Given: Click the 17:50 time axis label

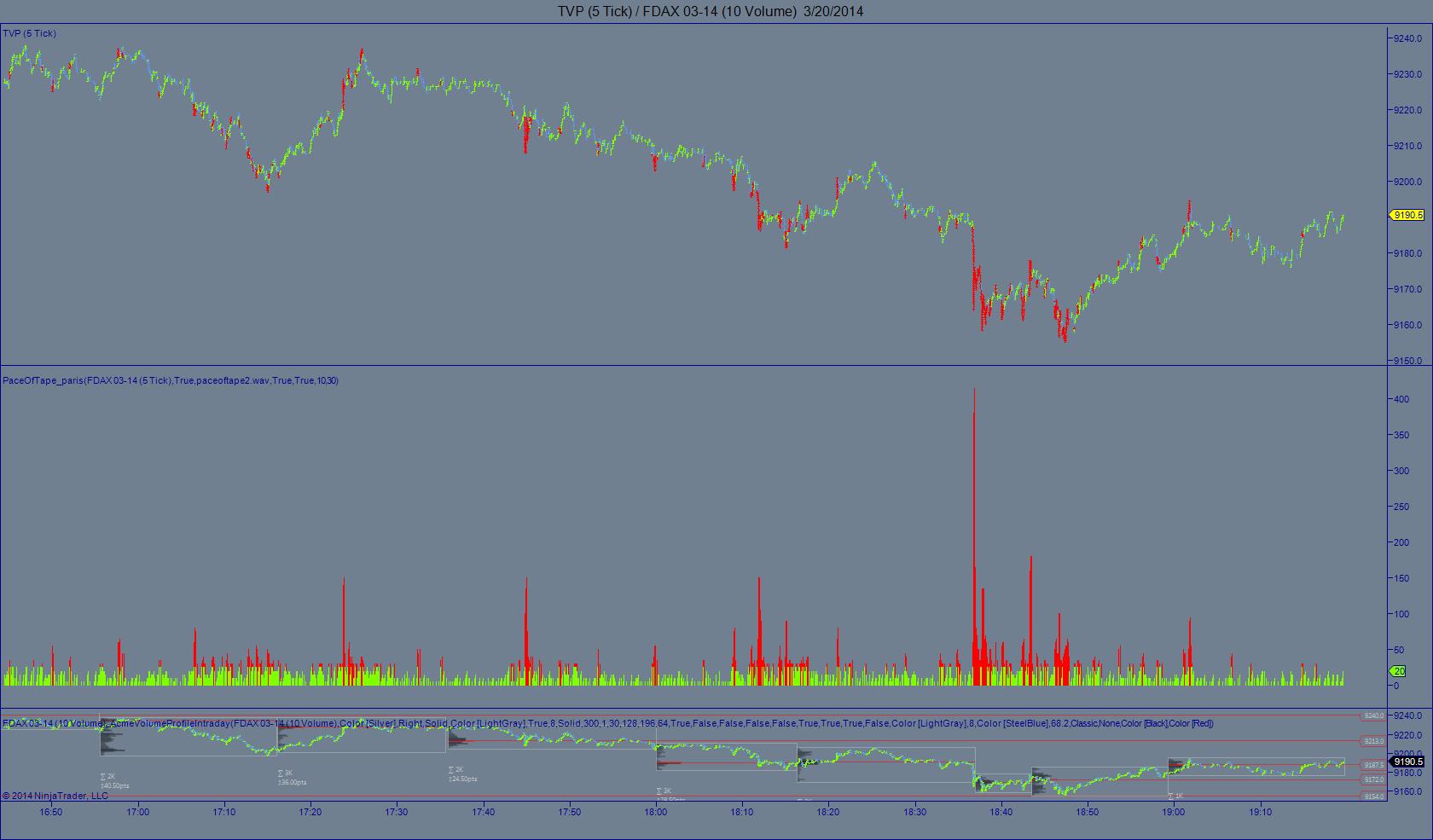Looking at the screenshot, I should click(x=570, y=812).
